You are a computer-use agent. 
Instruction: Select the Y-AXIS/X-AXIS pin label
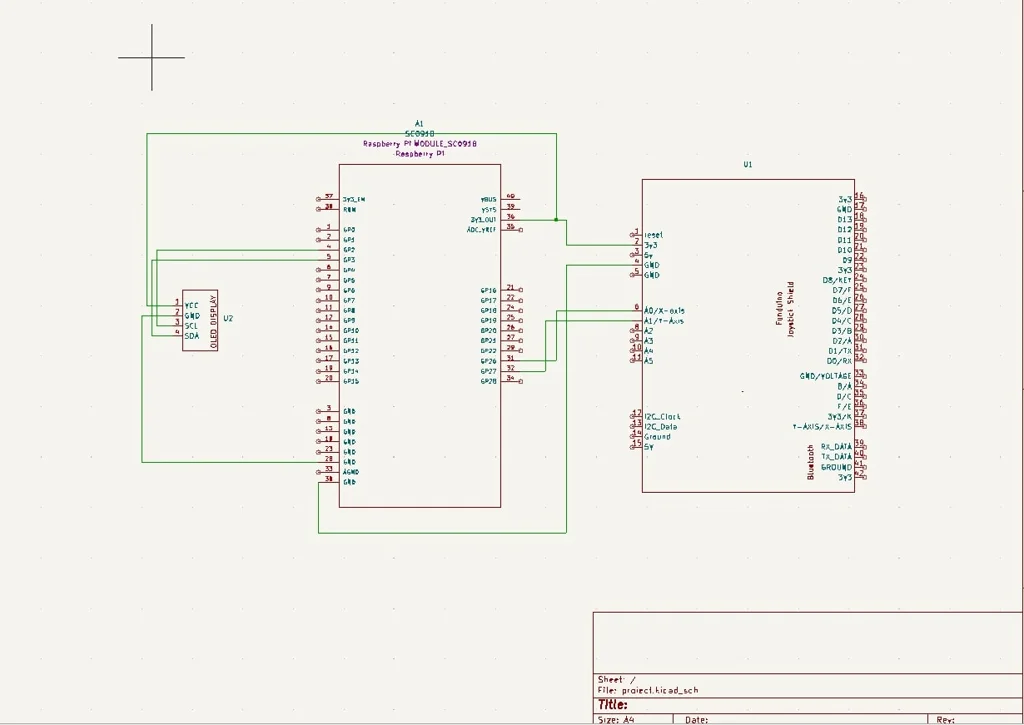point(823,427)
